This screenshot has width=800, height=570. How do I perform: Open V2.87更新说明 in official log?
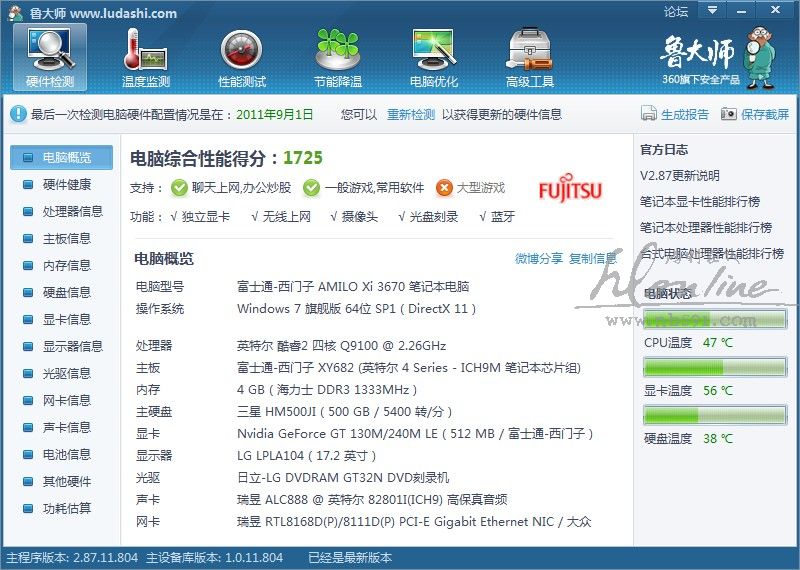tap(680, 176)
